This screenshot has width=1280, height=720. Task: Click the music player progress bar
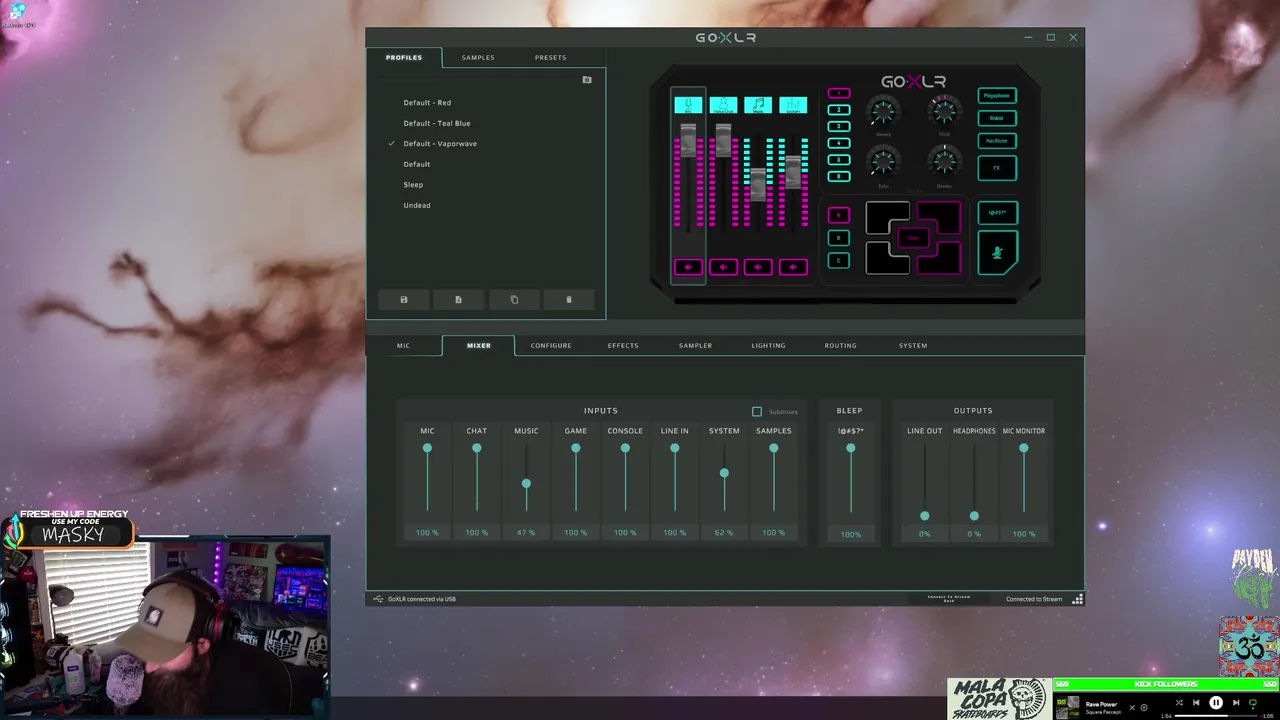tap(1215, 716)
